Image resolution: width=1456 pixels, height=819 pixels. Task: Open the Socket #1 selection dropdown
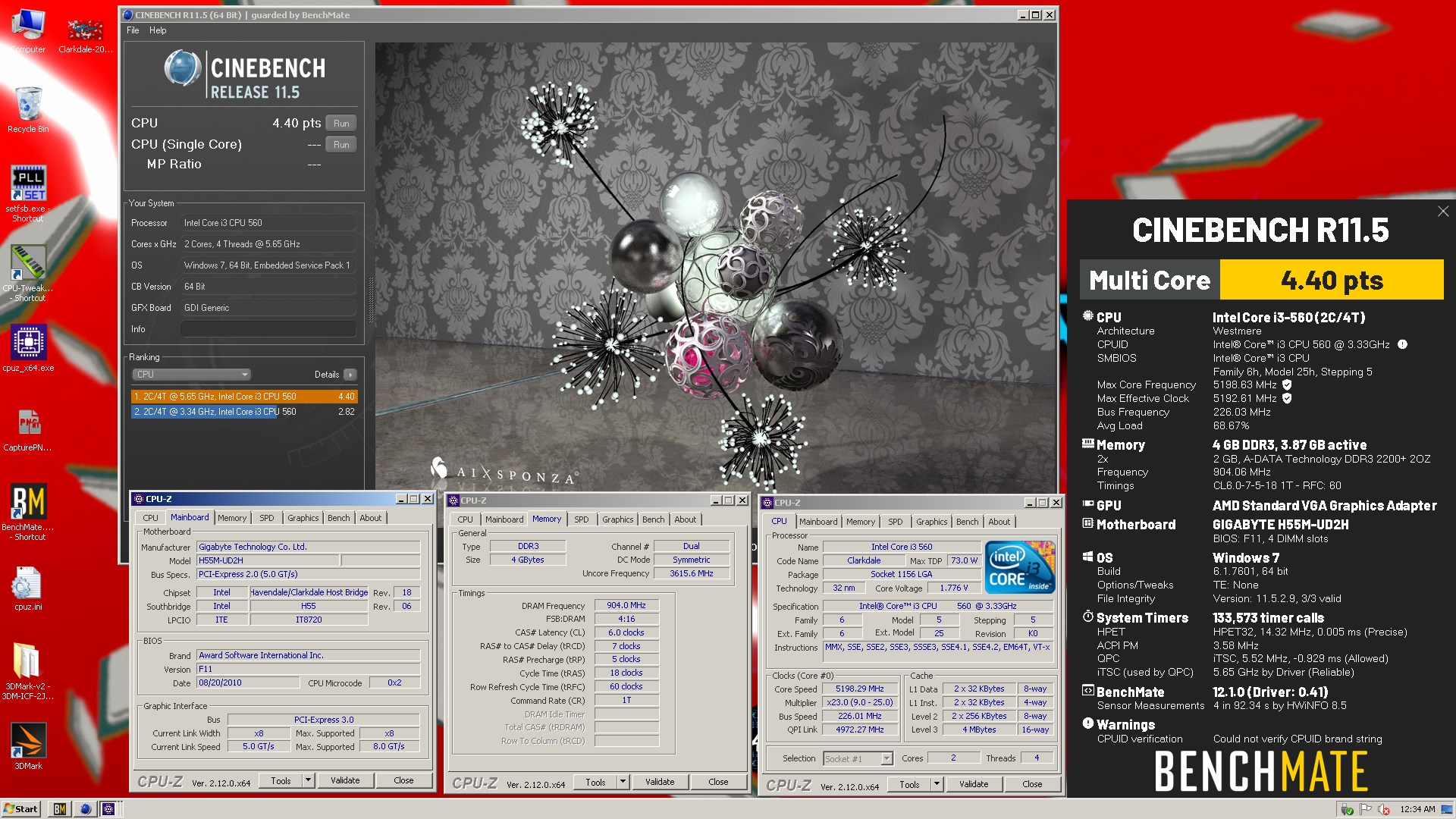point(858,758)
